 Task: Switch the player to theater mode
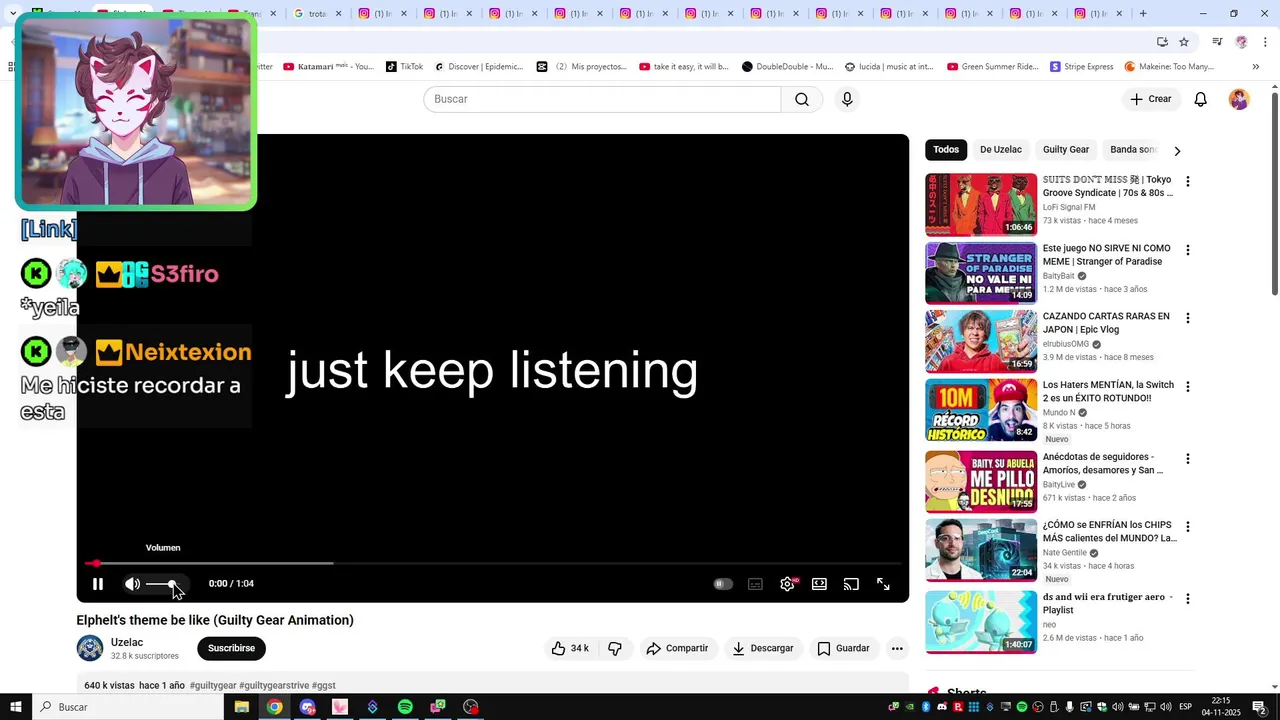[819, 584]
